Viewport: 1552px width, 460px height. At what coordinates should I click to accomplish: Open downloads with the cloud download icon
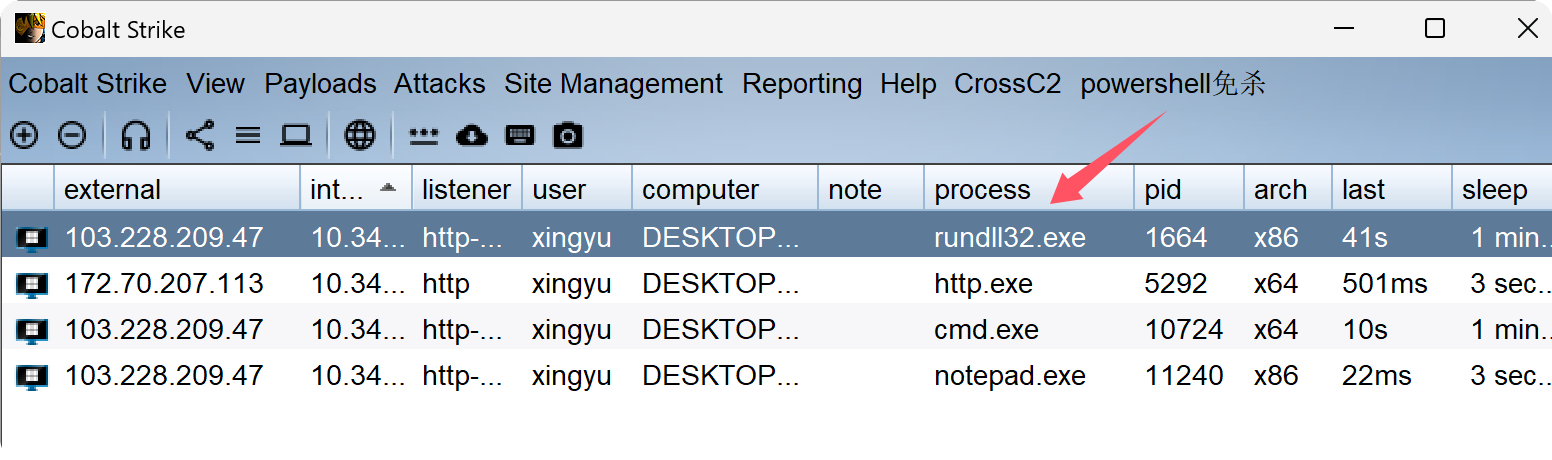(x=472, y=135)
